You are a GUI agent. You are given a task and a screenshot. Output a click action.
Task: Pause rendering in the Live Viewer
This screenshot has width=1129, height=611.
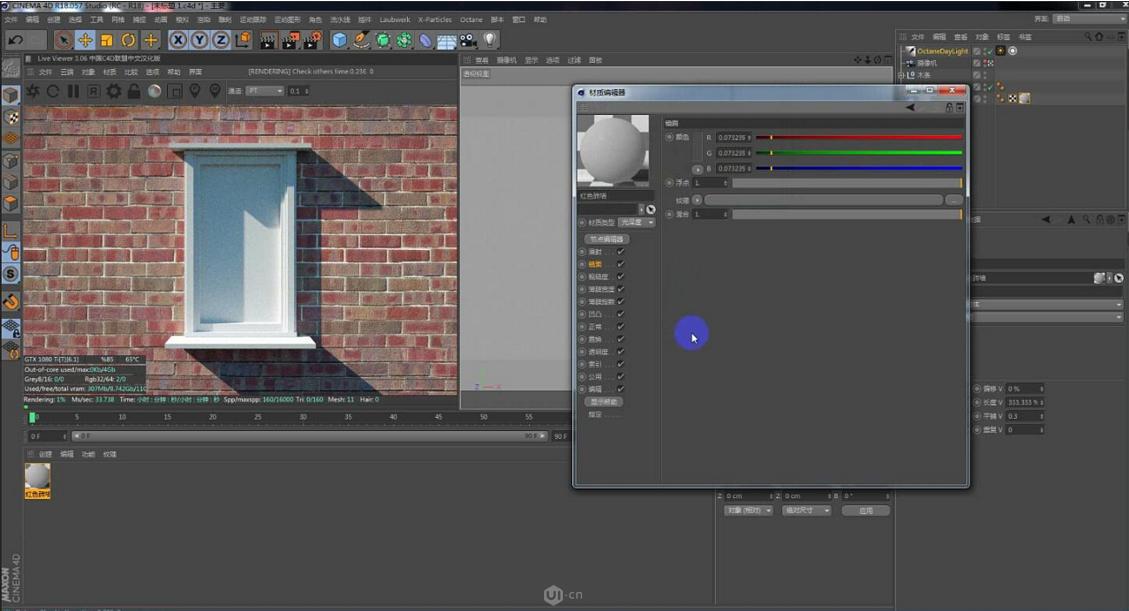pyautogui.click(x=74, y=90)
